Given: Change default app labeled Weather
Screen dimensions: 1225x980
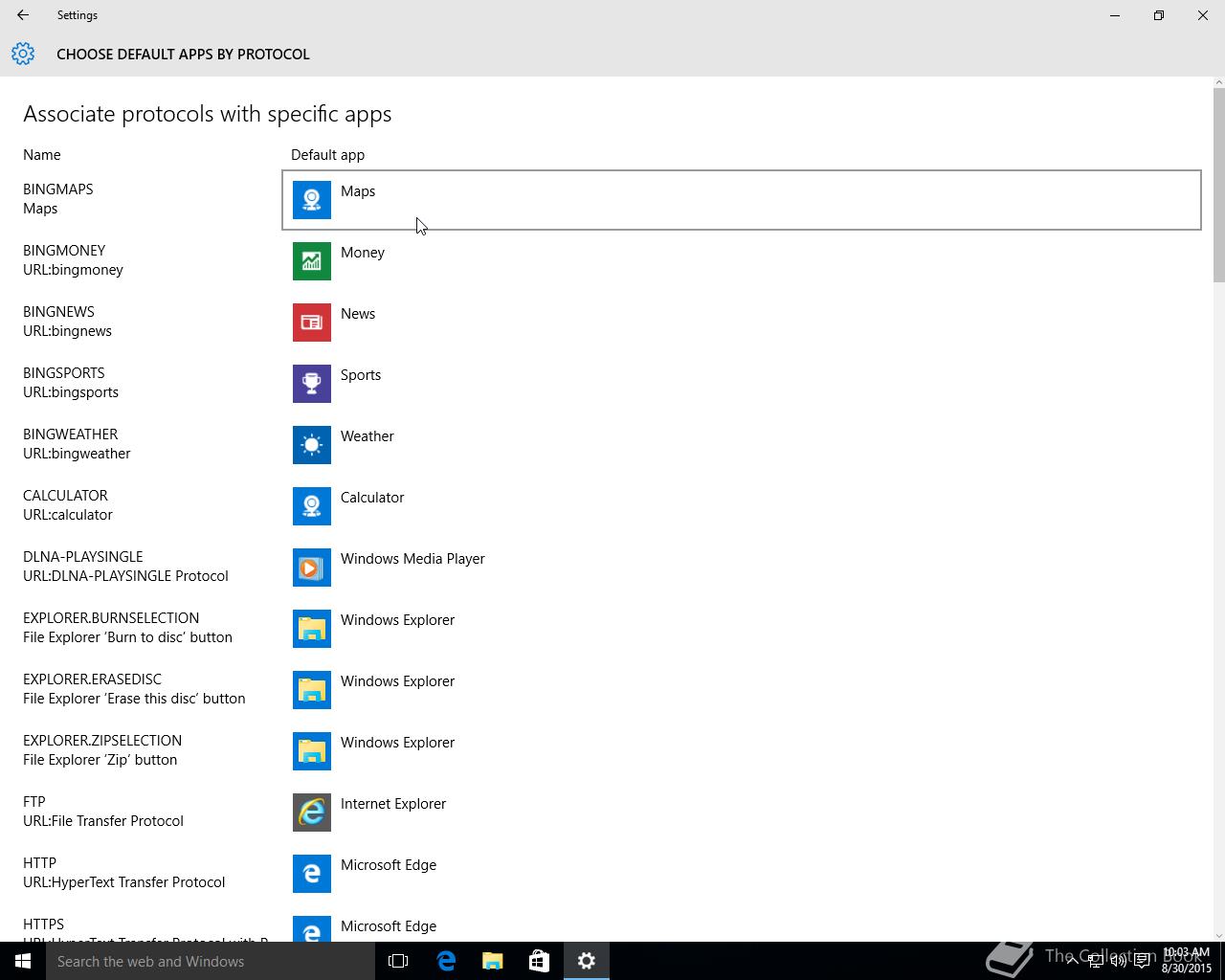Looking at the screenshot, I should [367, 436].
